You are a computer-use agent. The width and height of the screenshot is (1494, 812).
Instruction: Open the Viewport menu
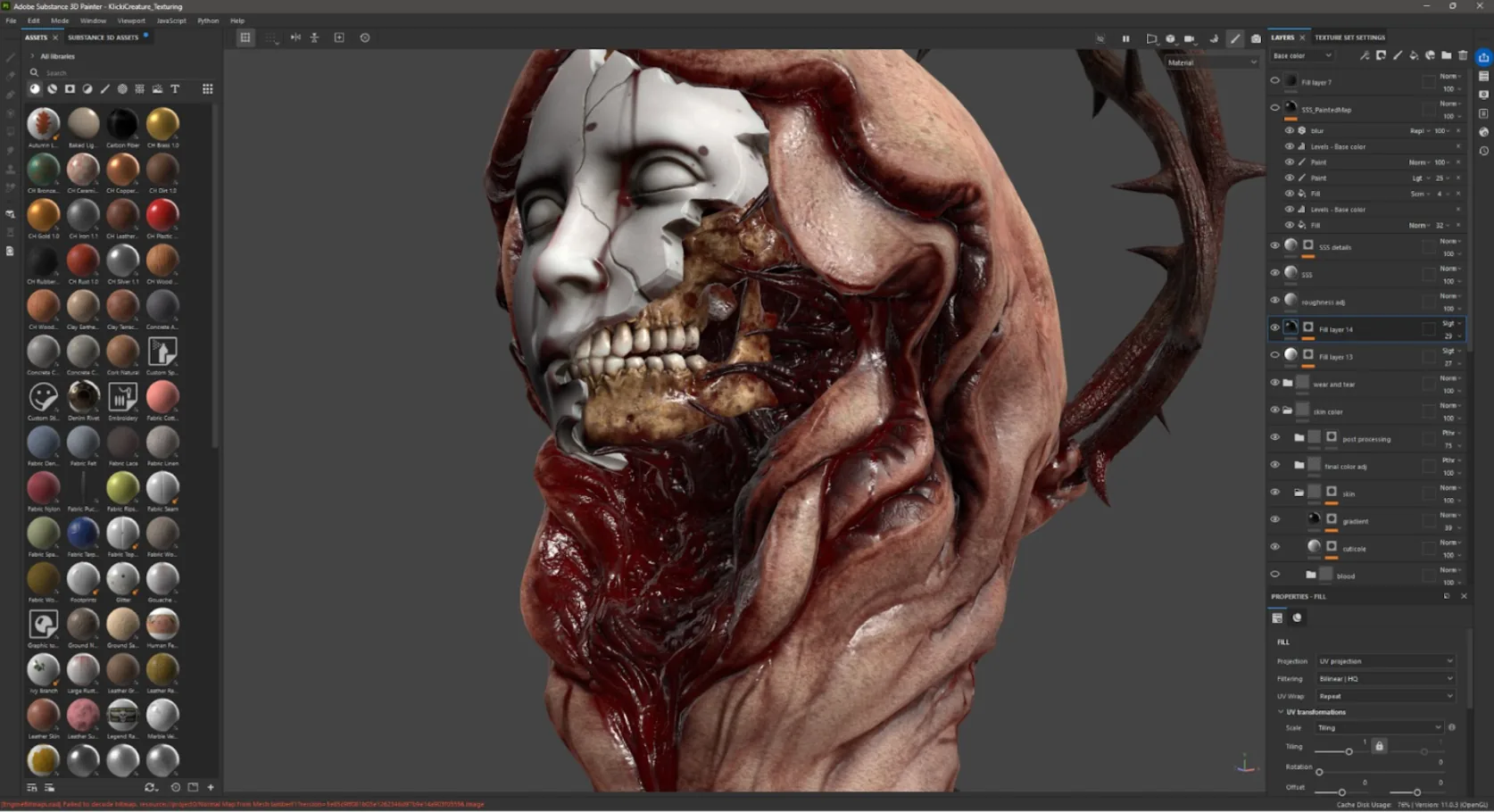[x=131, y=21]
